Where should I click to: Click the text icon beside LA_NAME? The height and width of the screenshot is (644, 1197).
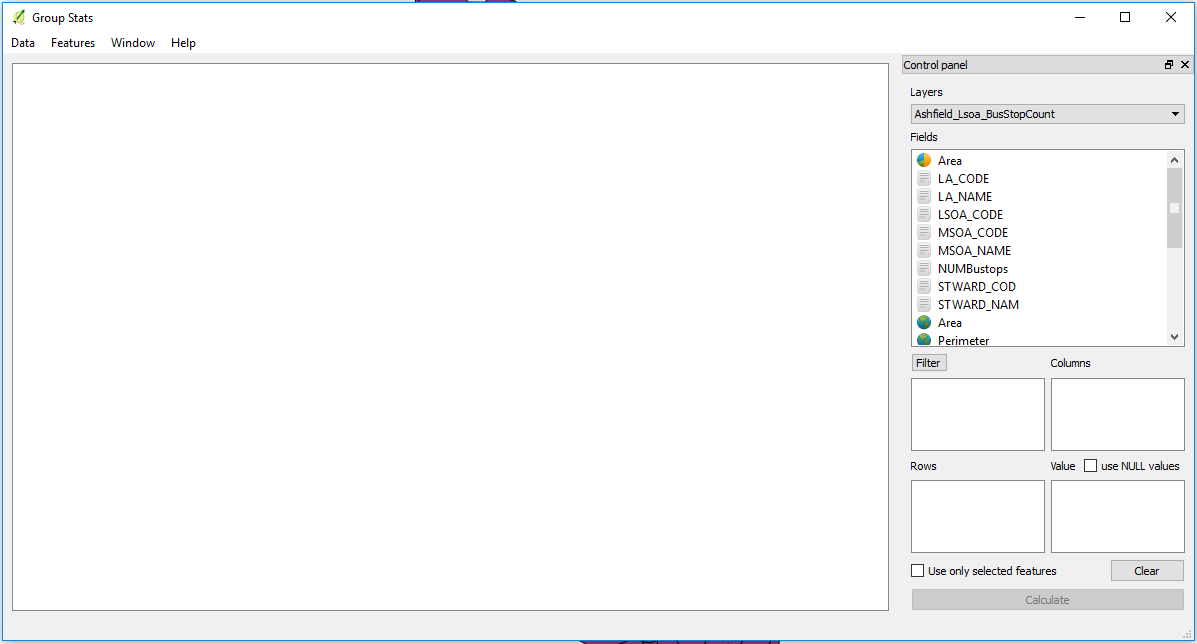[x=924, y=196]
